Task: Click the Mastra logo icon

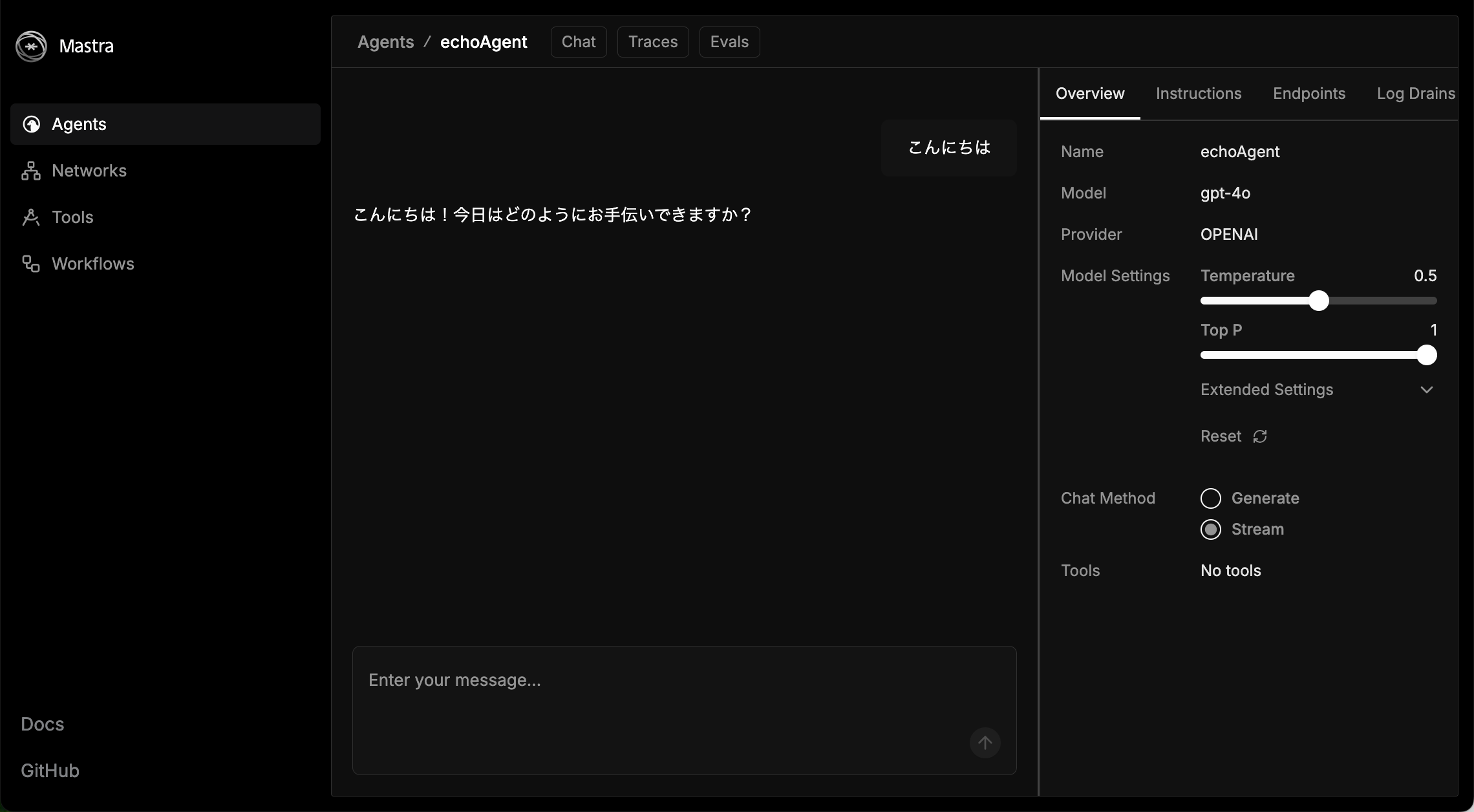Action: tap(31, 47)
